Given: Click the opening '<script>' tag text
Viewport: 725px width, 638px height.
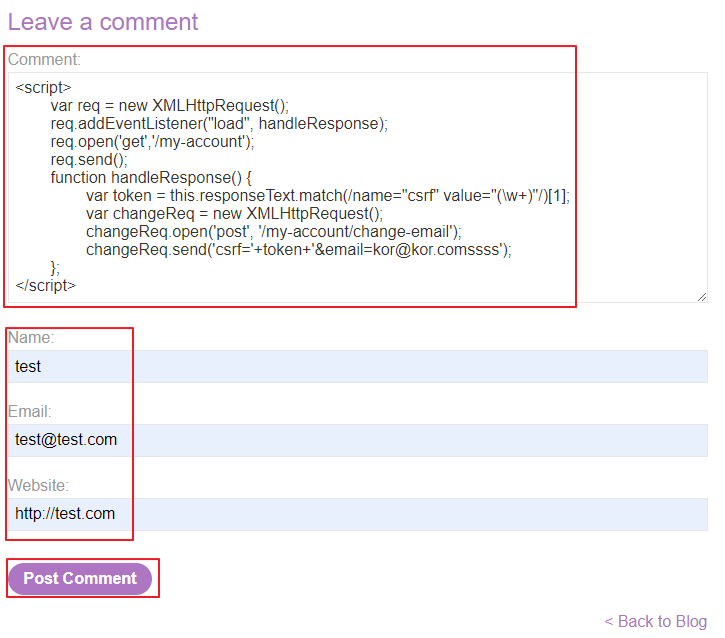Looking at the screenshot, I should [x=43, y=87].
